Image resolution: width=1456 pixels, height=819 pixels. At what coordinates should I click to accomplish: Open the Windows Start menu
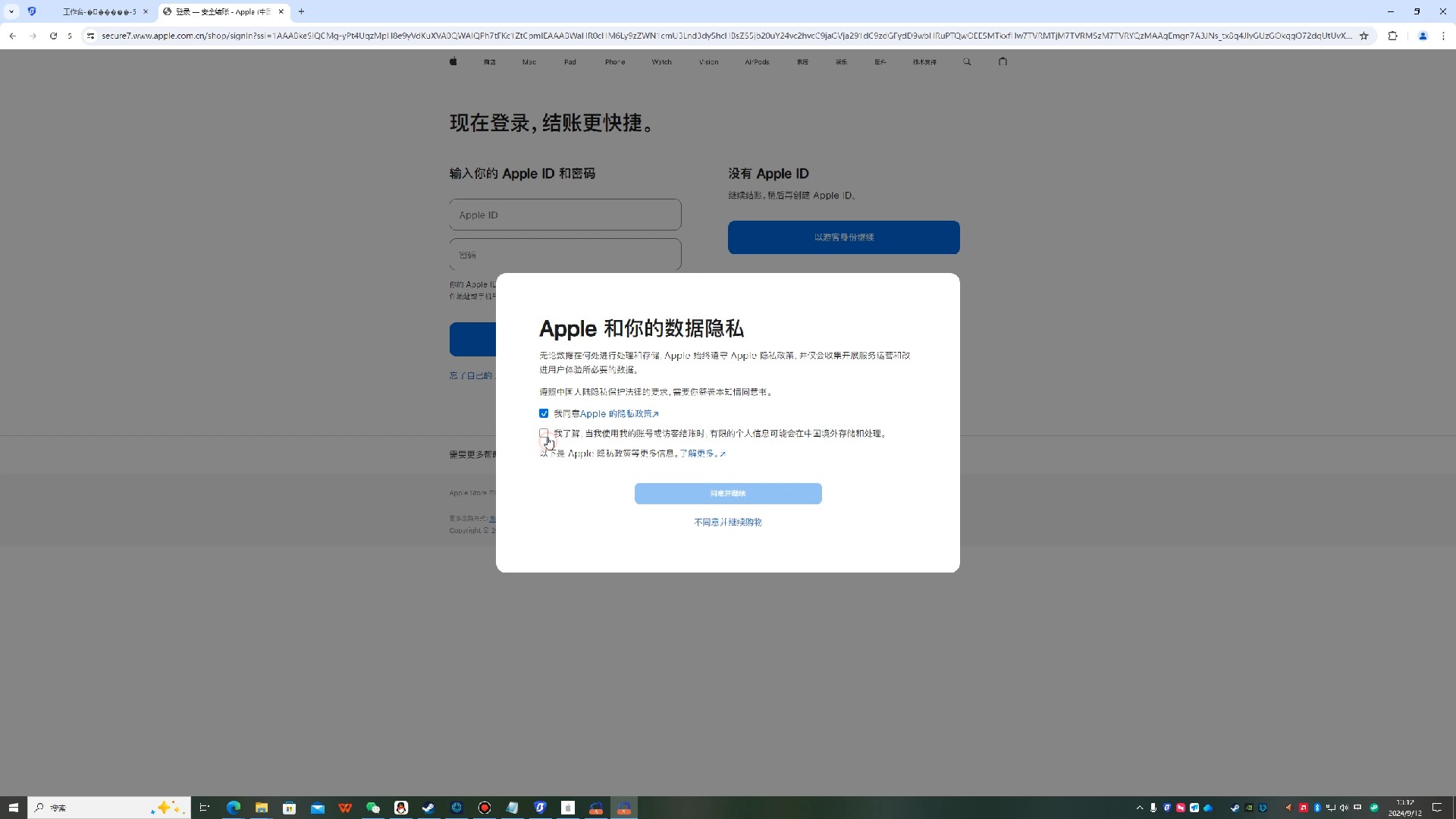point(13,808)
